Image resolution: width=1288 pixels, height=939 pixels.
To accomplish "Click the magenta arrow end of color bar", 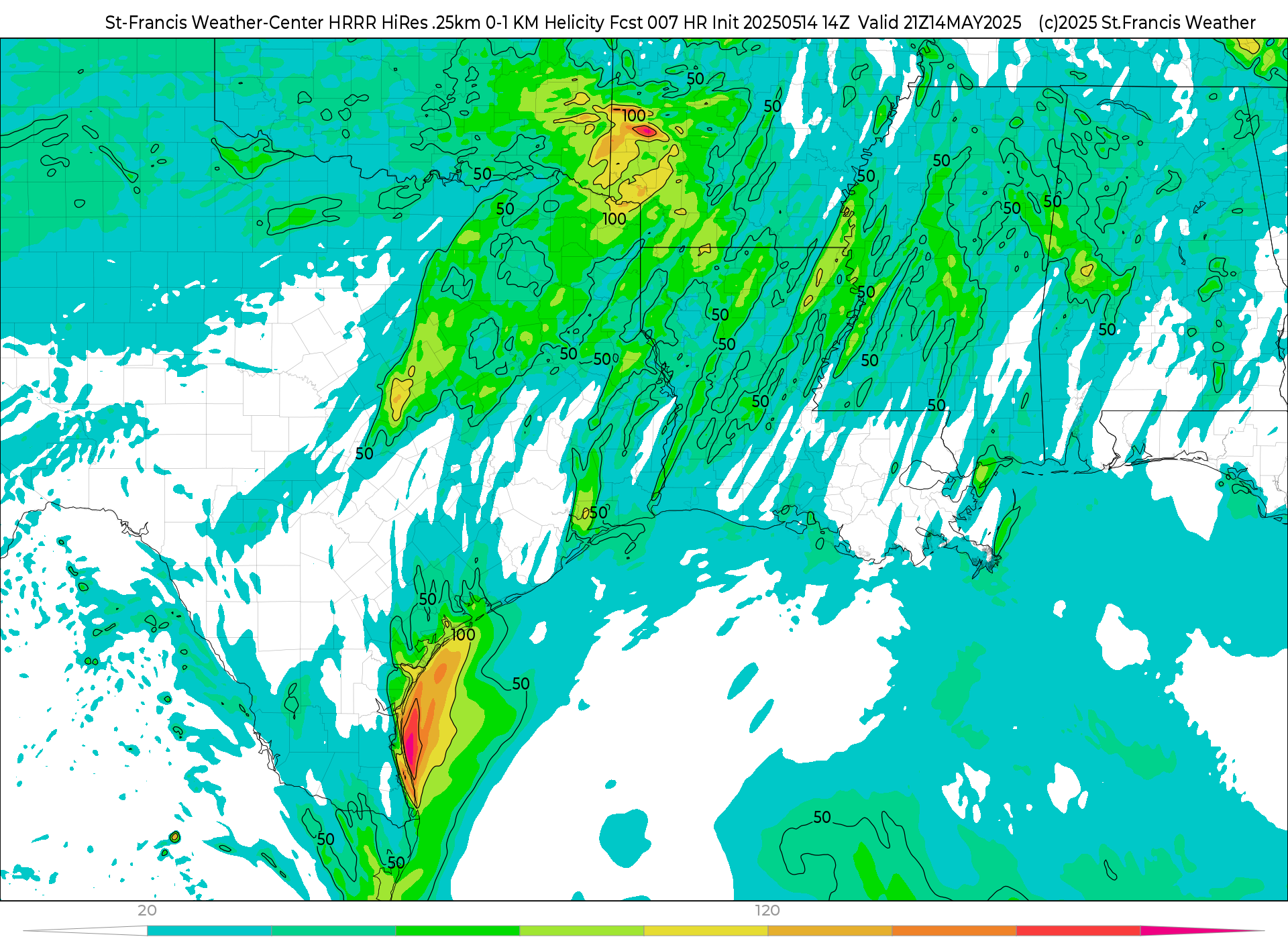I will pos(1201,931).
